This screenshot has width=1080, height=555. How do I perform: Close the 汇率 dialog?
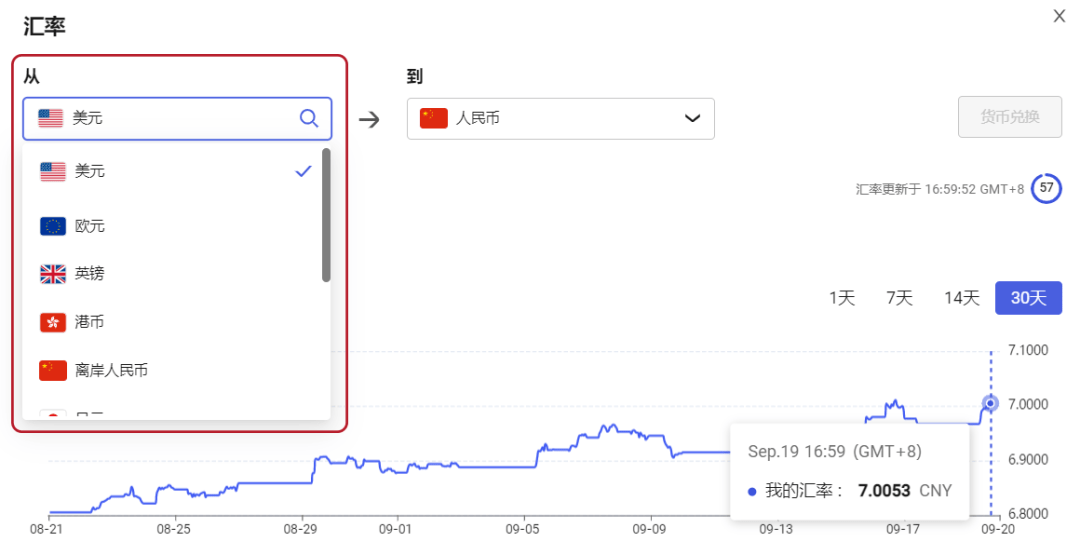point(1059,16)
